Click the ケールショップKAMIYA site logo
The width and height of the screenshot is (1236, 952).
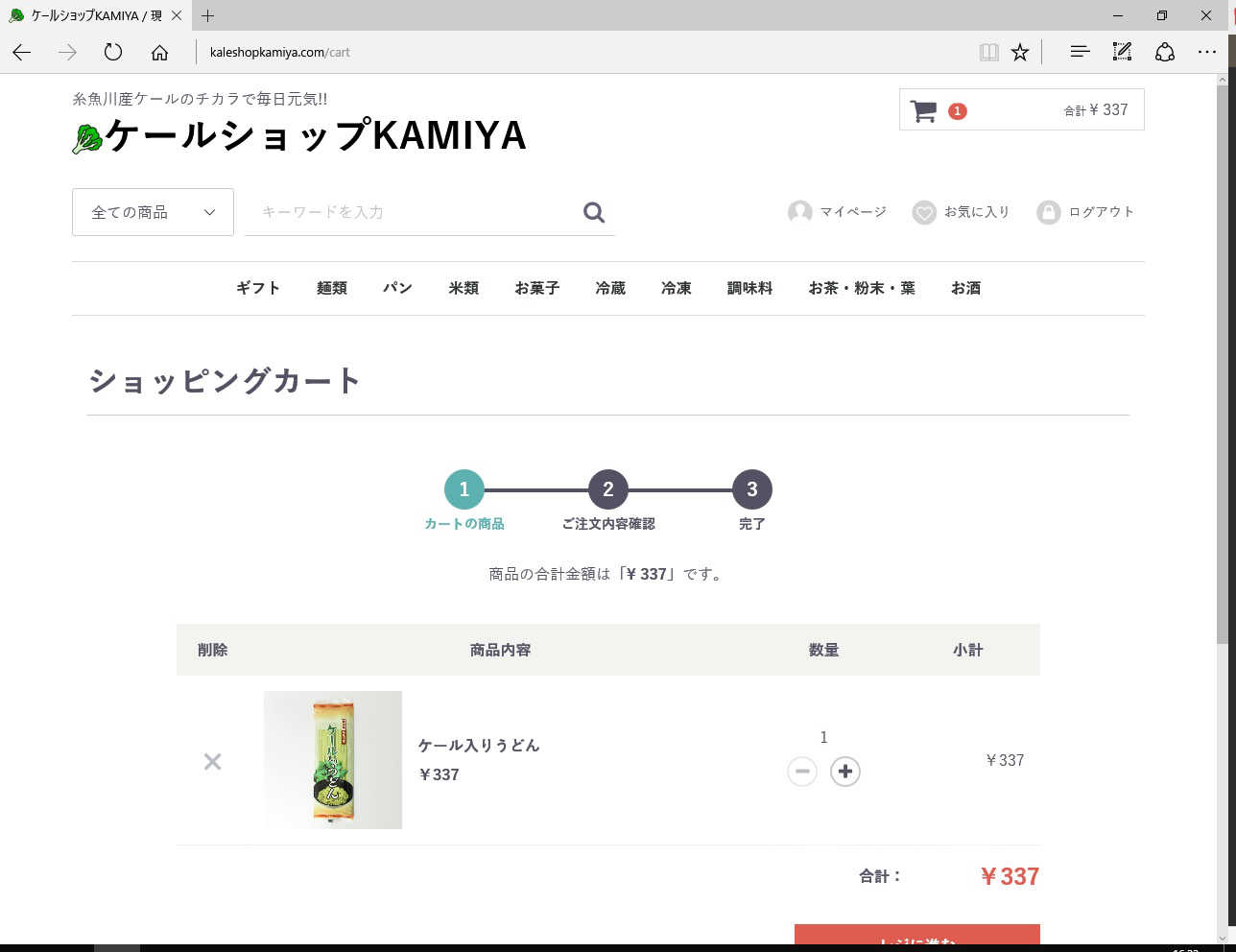coord(299,136)
